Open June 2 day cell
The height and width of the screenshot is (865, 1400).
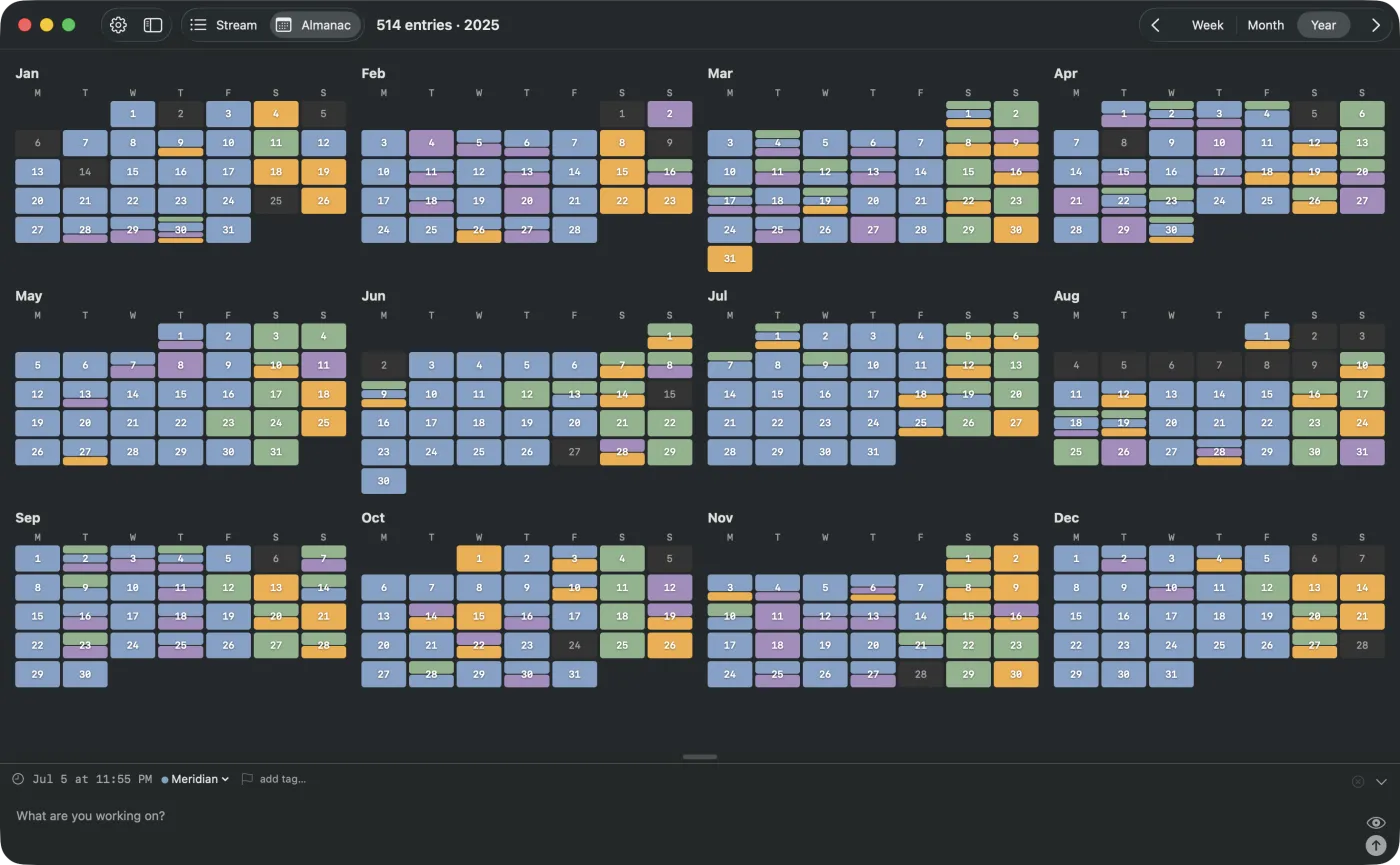pyautogui.click(x=384, y=365)
